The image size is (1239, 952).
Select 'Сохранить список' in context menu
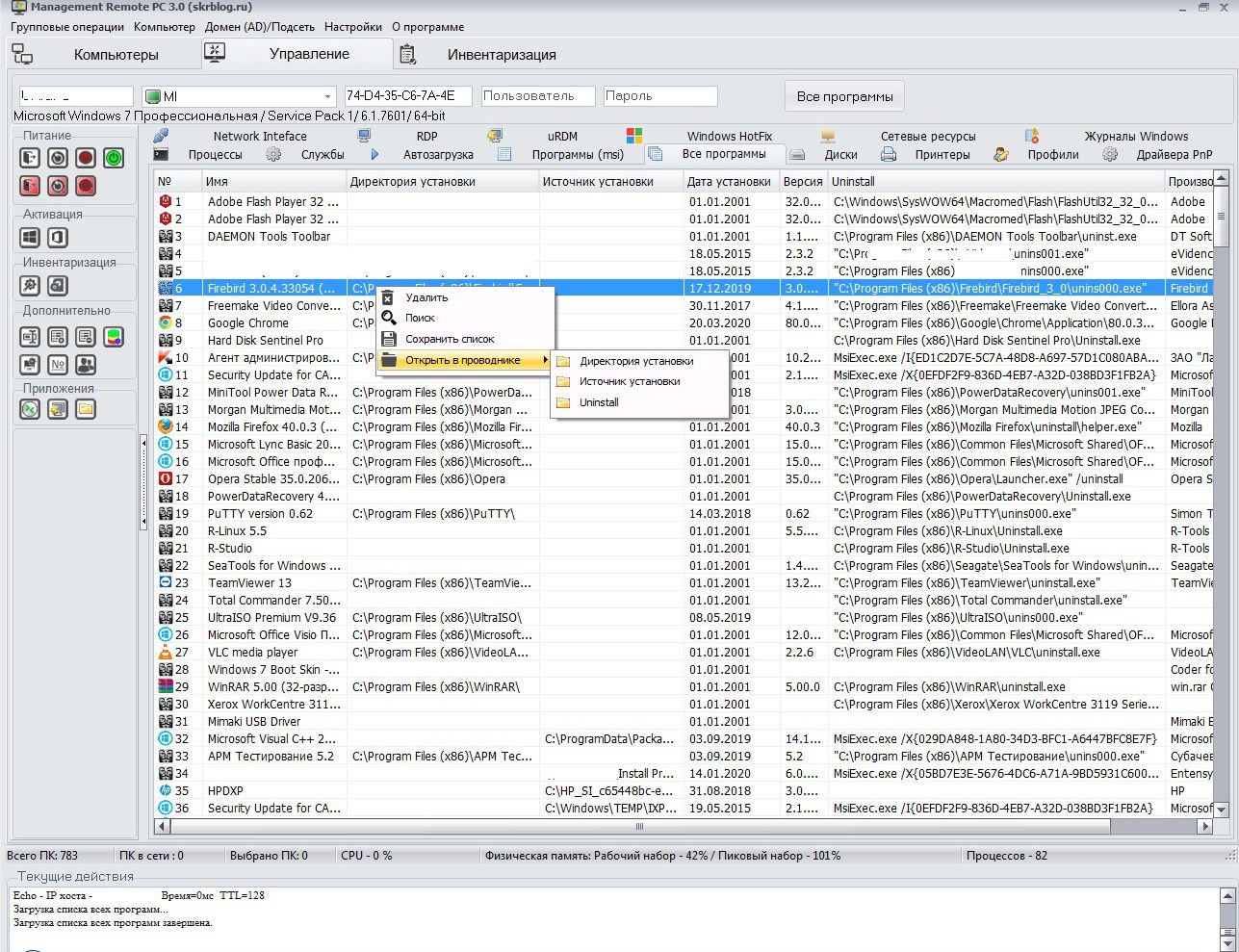465,339
